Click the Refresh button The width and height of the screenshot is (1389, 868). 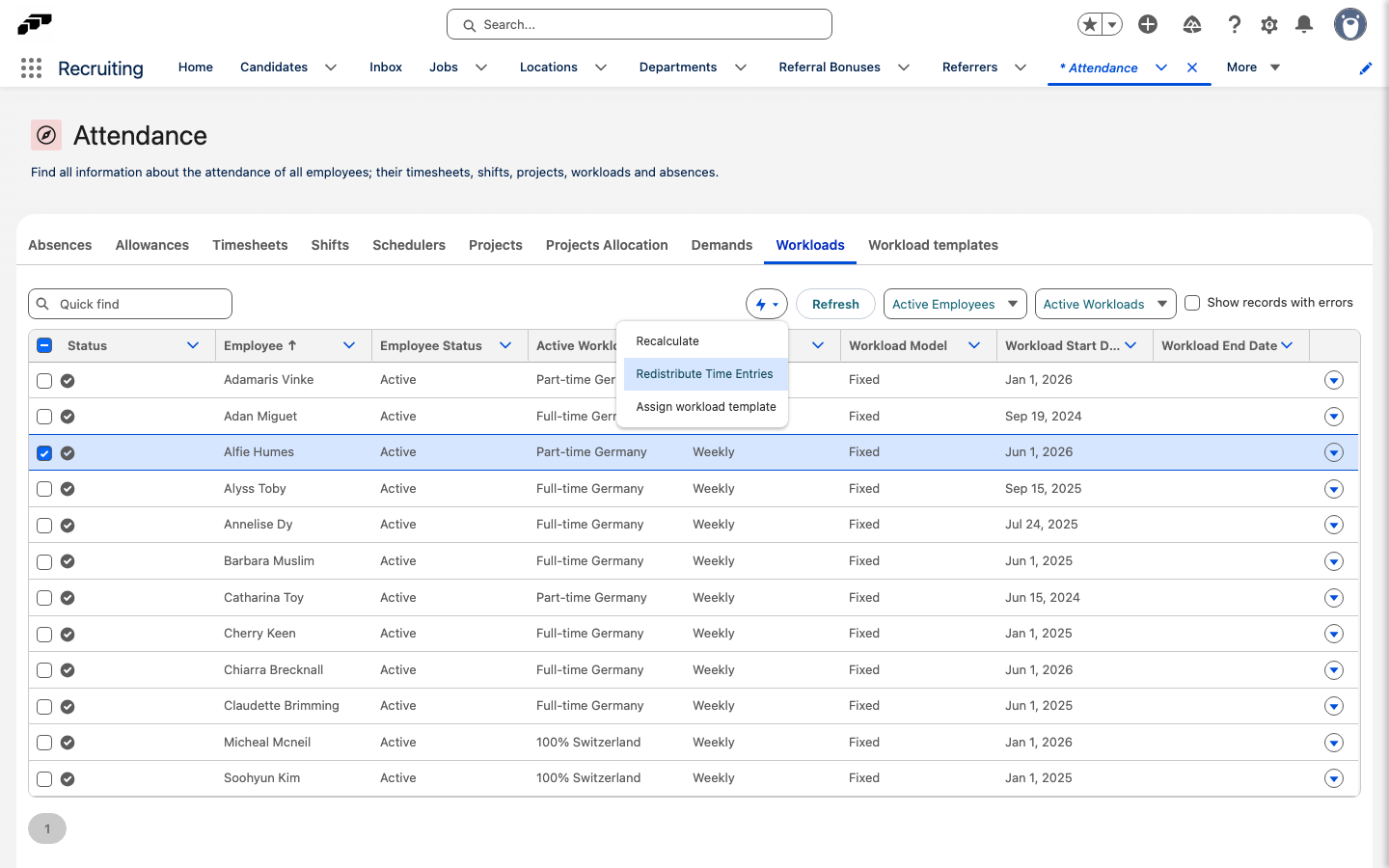pos(835,304)
